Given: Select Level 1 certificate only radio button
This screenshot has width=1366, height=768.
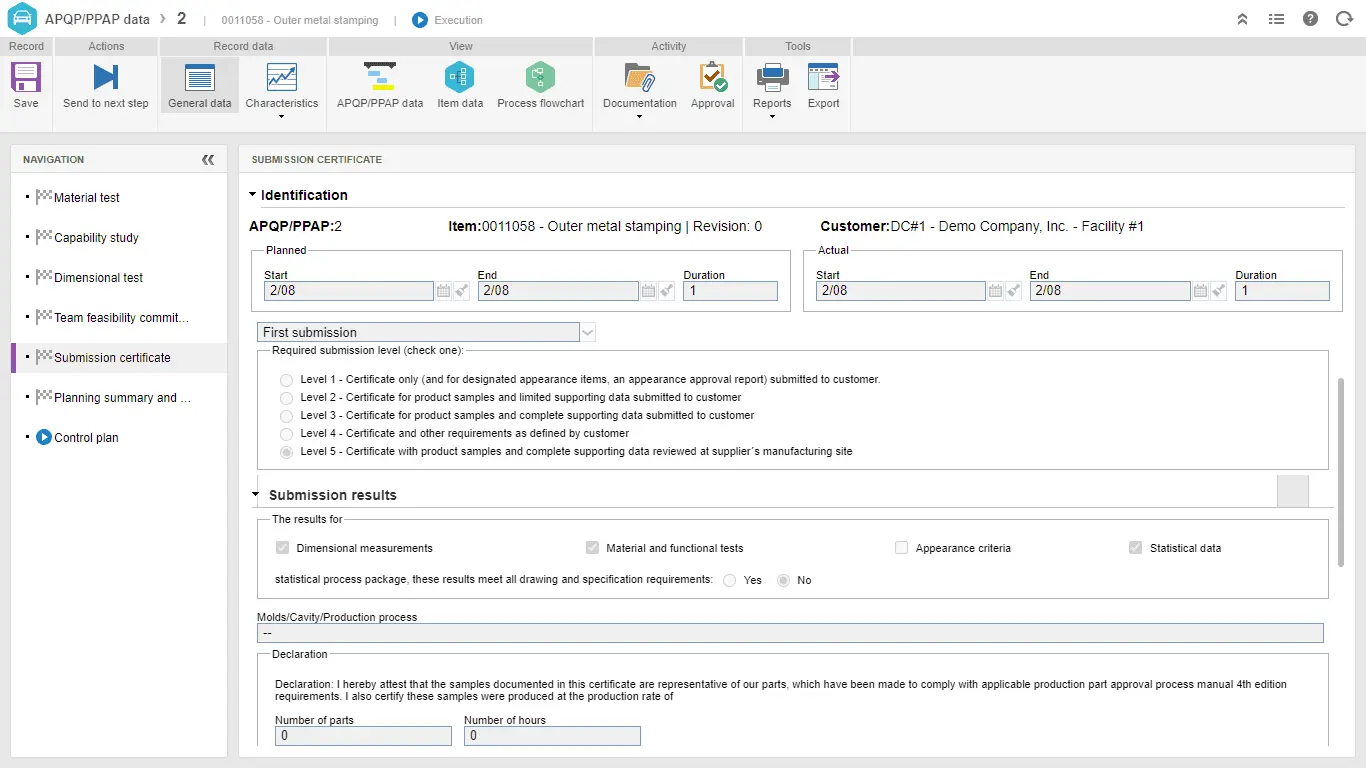Looking at the screenshot, I should 287,380.
